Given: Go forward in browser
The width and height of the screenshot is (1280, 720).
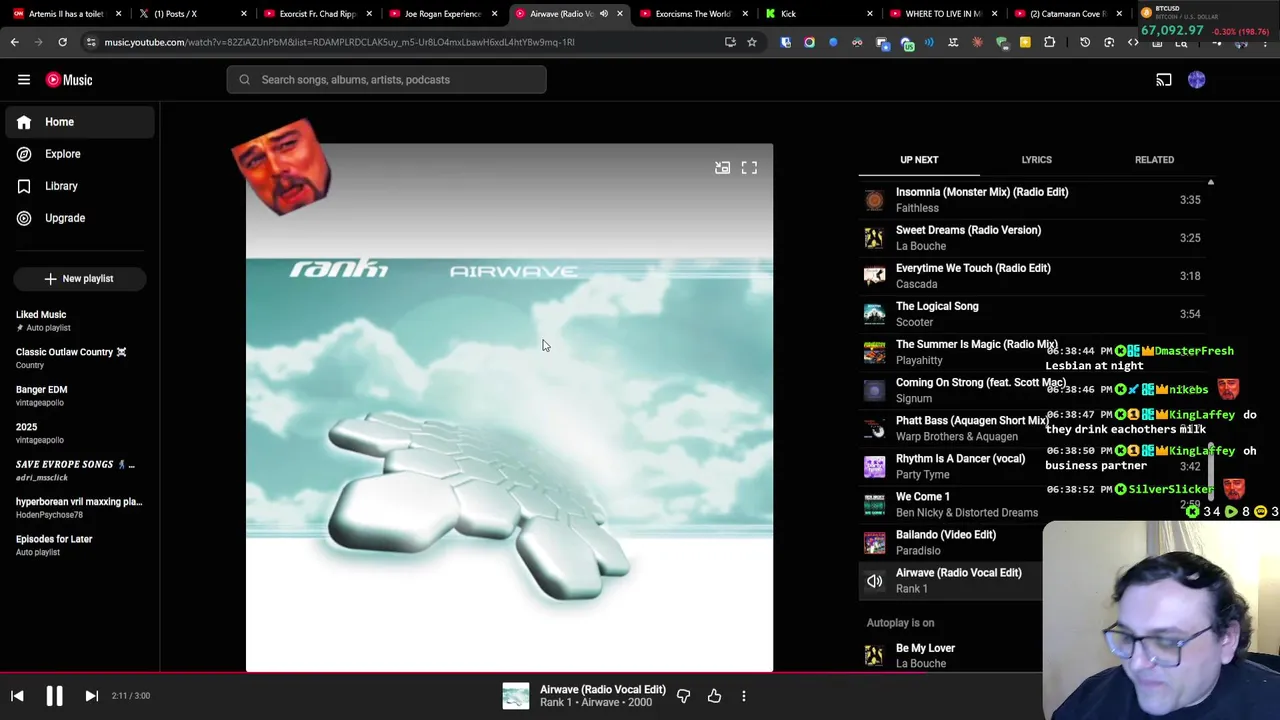Looking at the screenshot, I should tap(38, 42).
